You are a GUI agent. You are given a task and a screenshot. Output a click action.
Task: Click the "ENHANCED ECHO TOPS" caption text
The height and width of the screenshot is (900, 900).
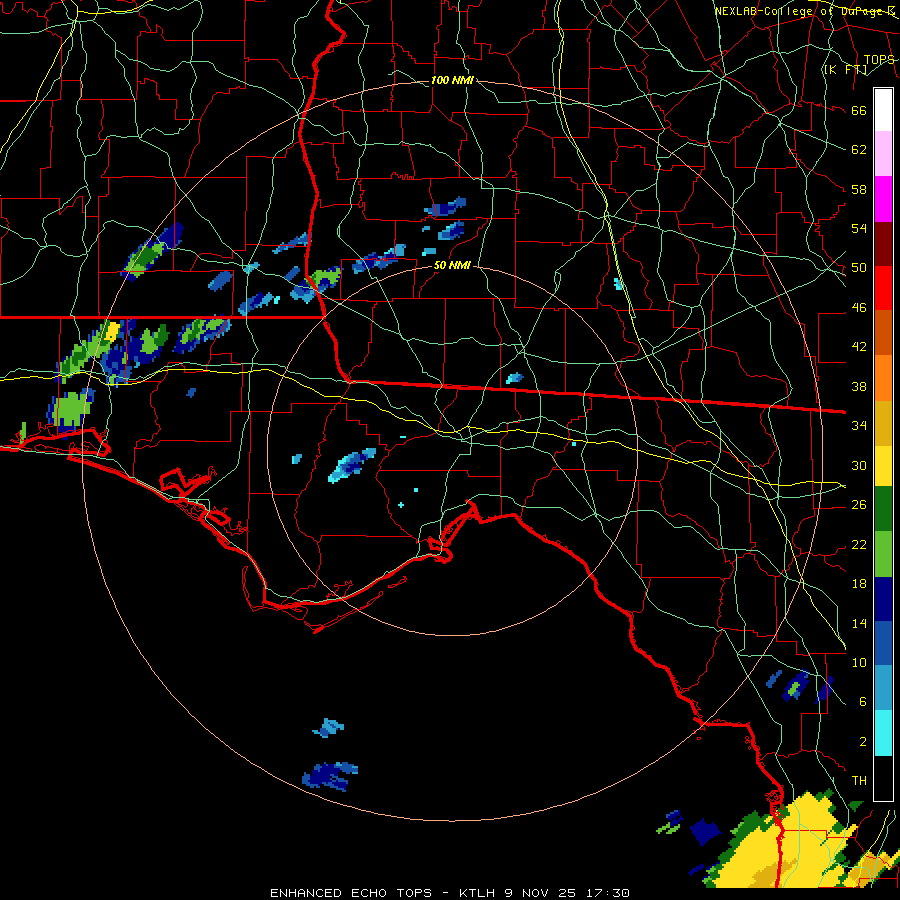(x=351, y=893)
